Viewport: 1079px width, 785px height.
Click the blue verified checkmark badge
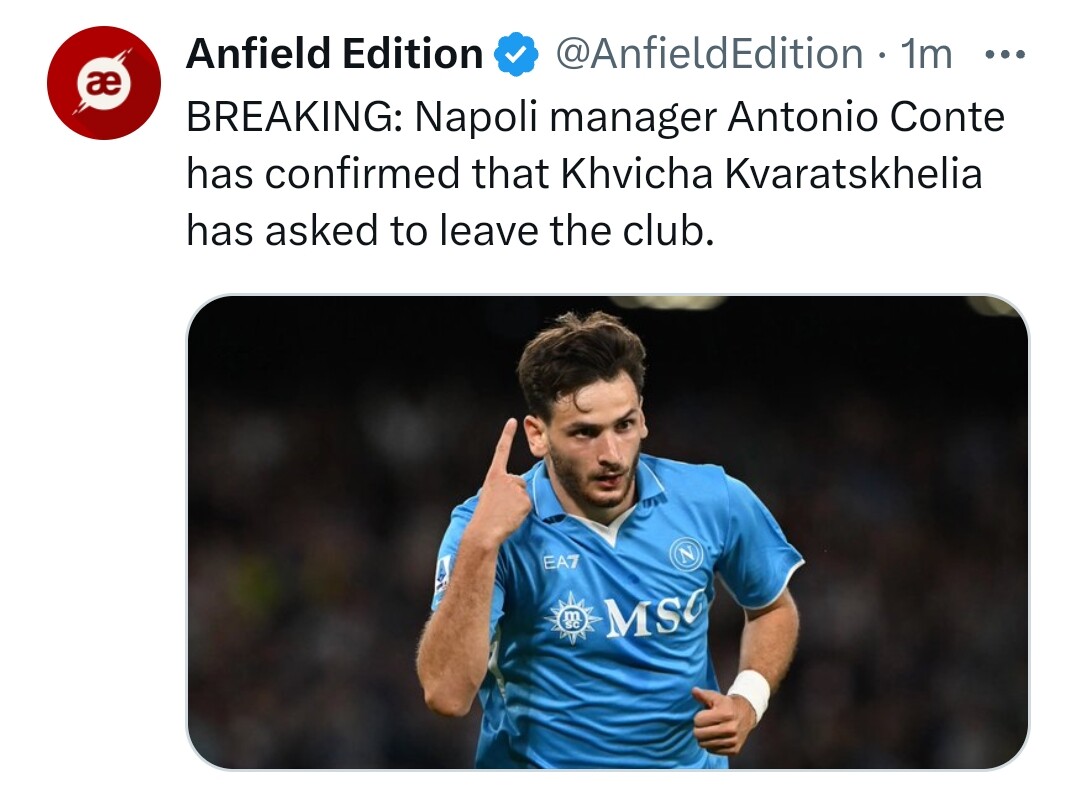point(518,54)
